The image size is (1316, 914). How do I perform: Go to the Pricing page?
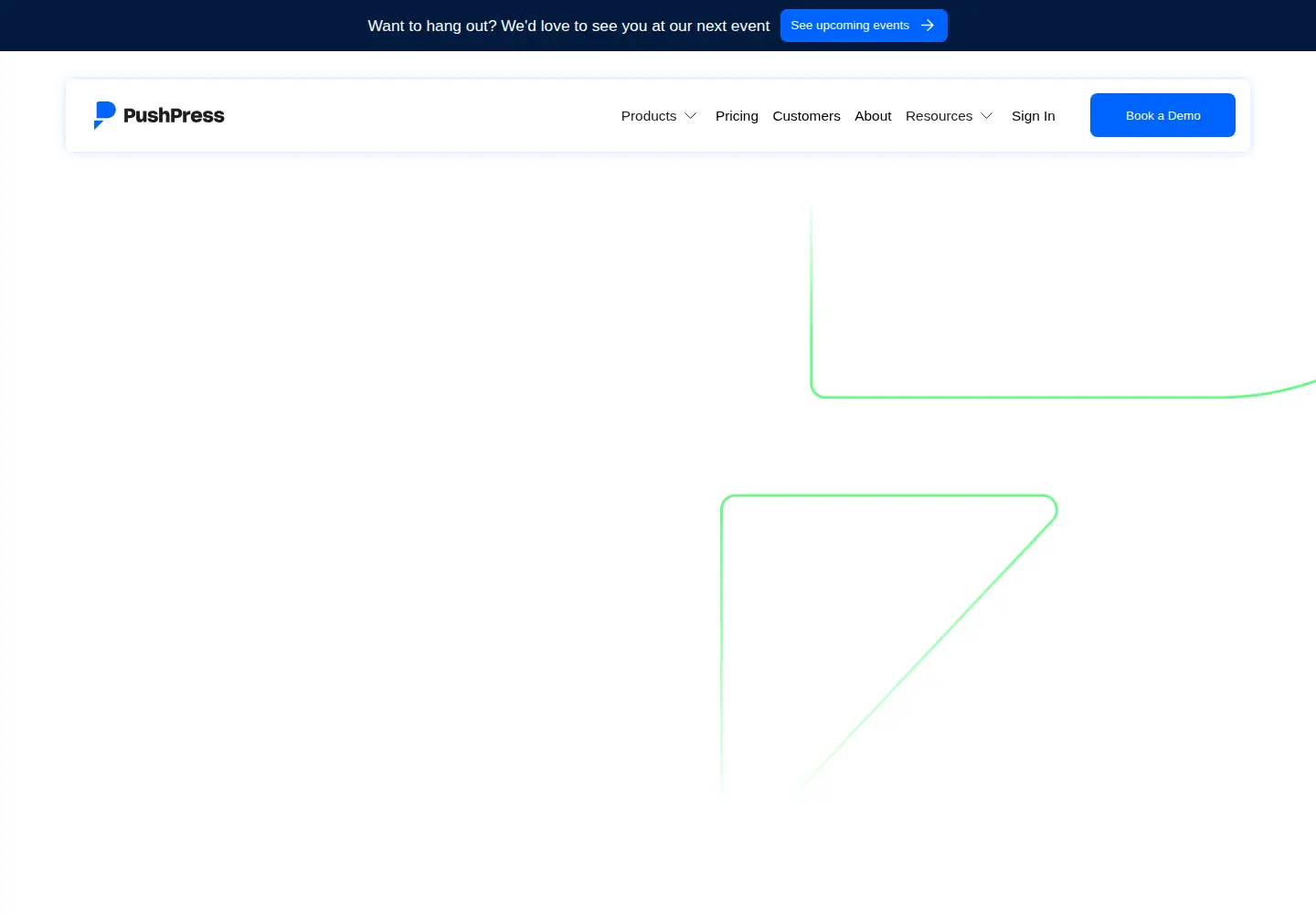(737, 116)
